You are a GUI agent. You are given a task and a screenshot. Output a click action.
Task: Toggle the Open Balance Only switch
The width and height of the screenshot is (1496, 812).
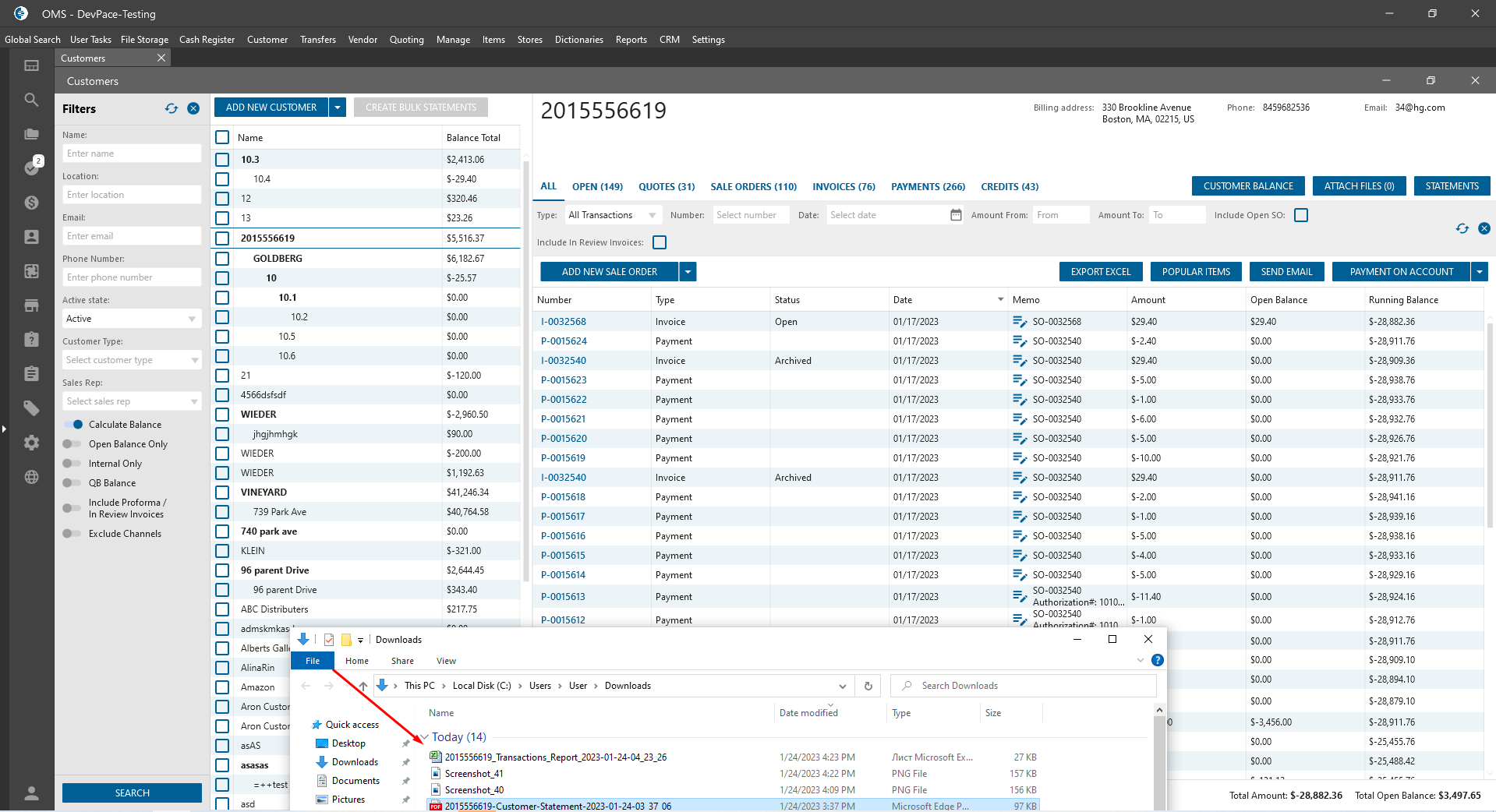[x=73, y=444]
